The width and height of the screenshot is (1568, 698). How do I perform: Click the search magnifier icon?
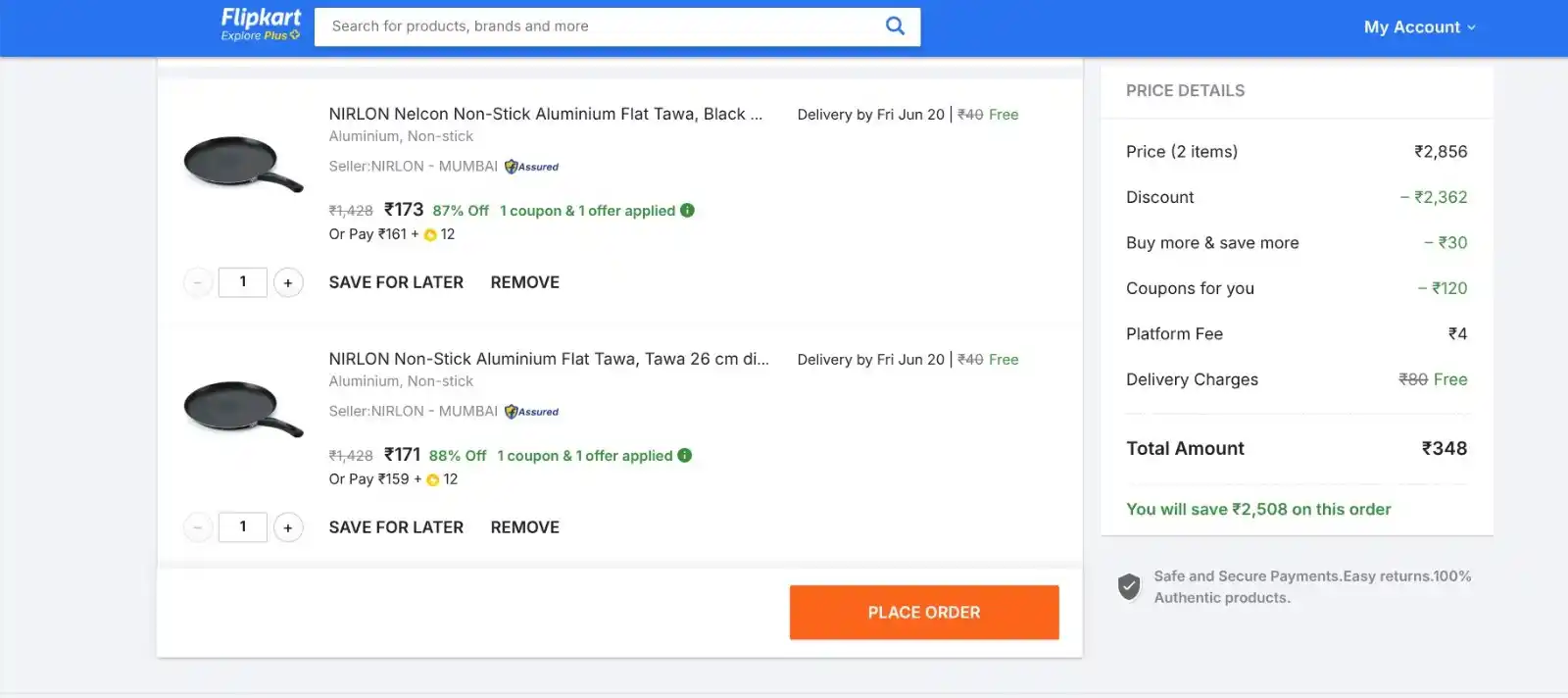[895, 26]
